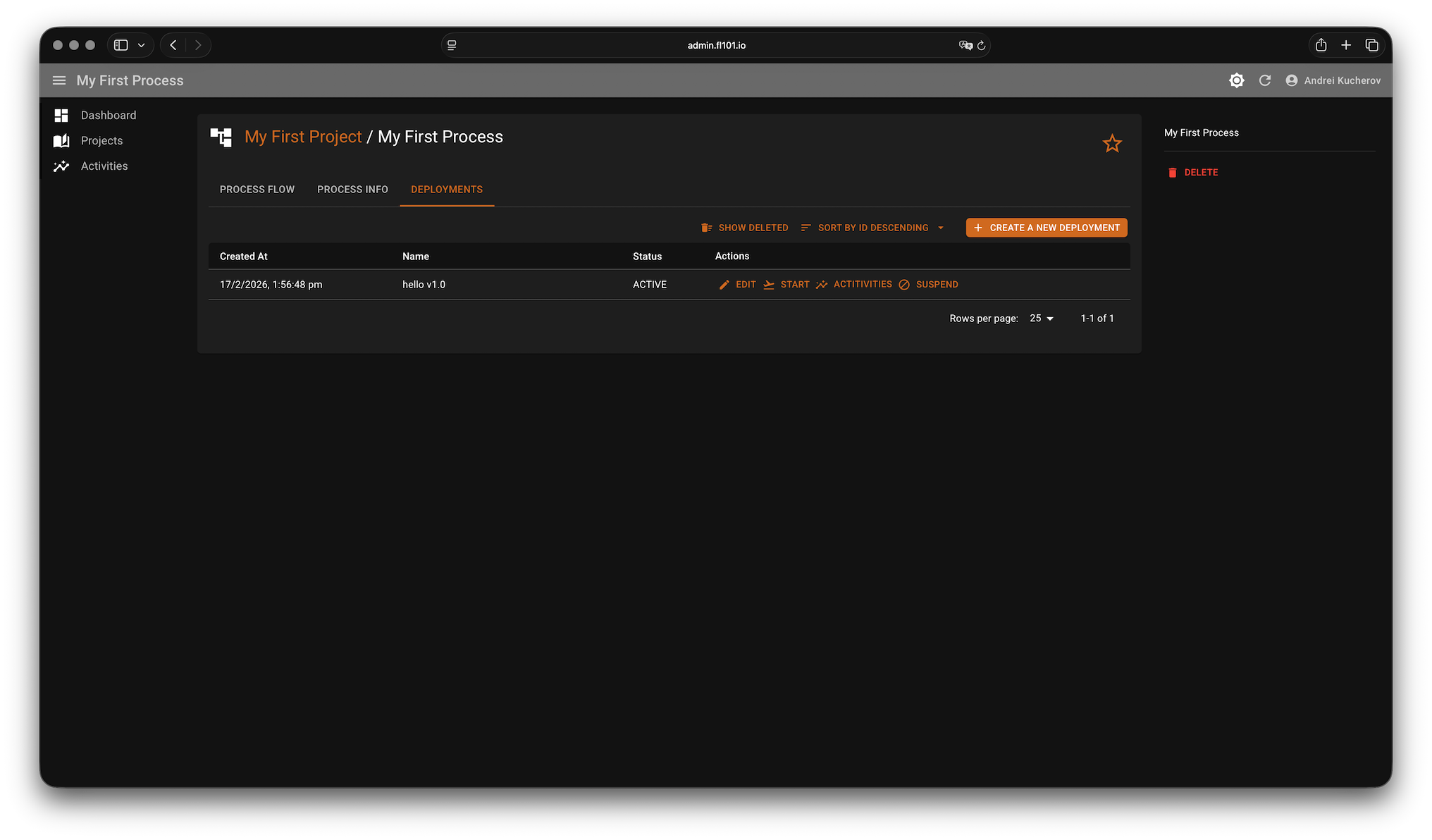Expand browser sidebar options chevron
Viewport: 1432px width, 840px height.
tap(141, 45)
